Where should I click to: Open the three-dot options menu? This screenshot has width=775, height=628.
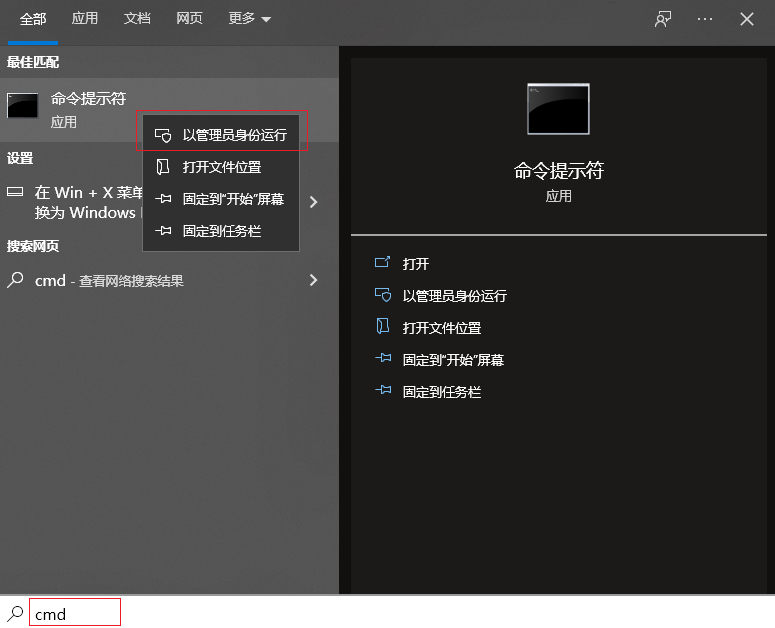705,19
